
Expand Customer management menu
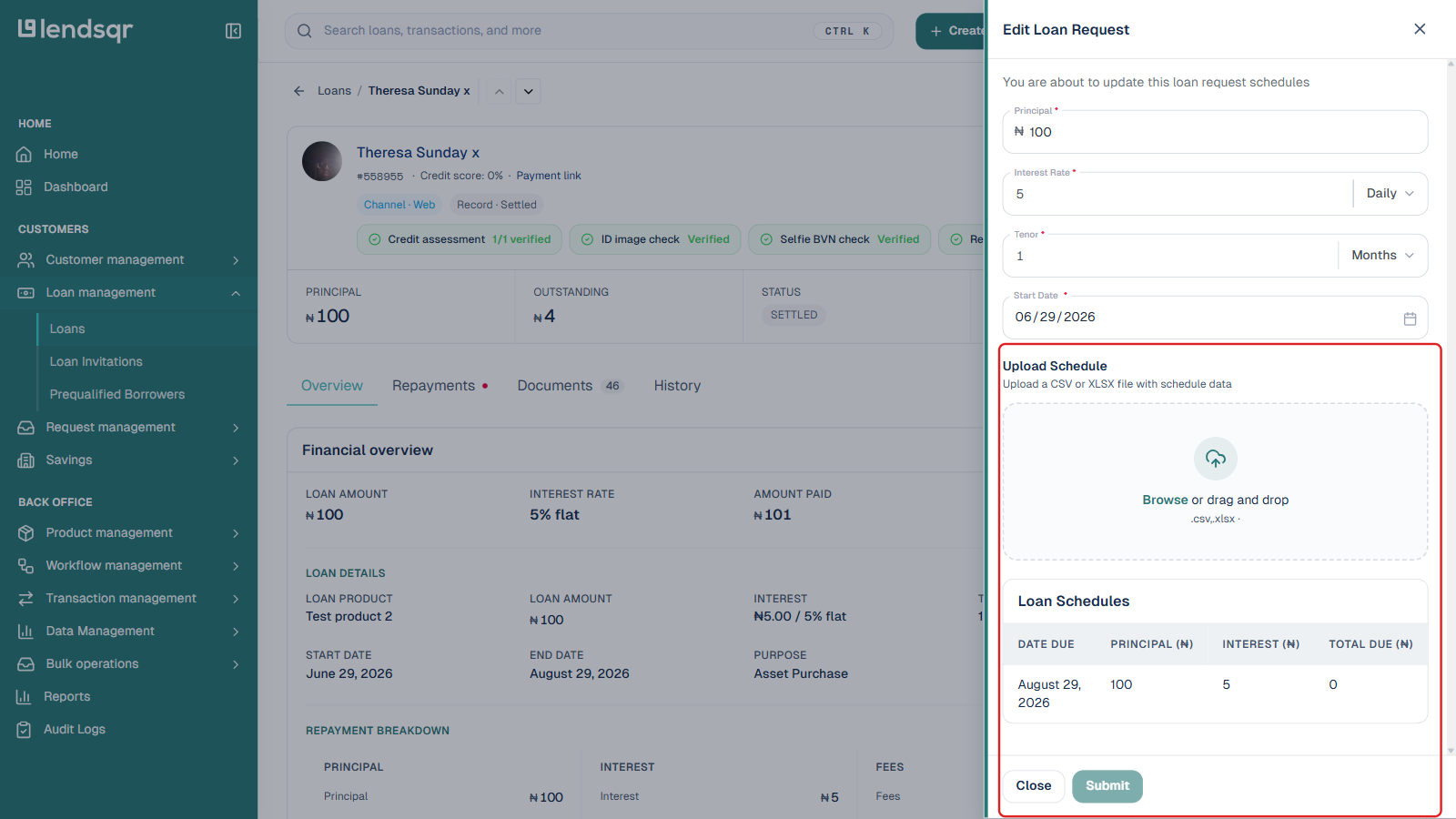pyautogui.click(x=129, y=259)
